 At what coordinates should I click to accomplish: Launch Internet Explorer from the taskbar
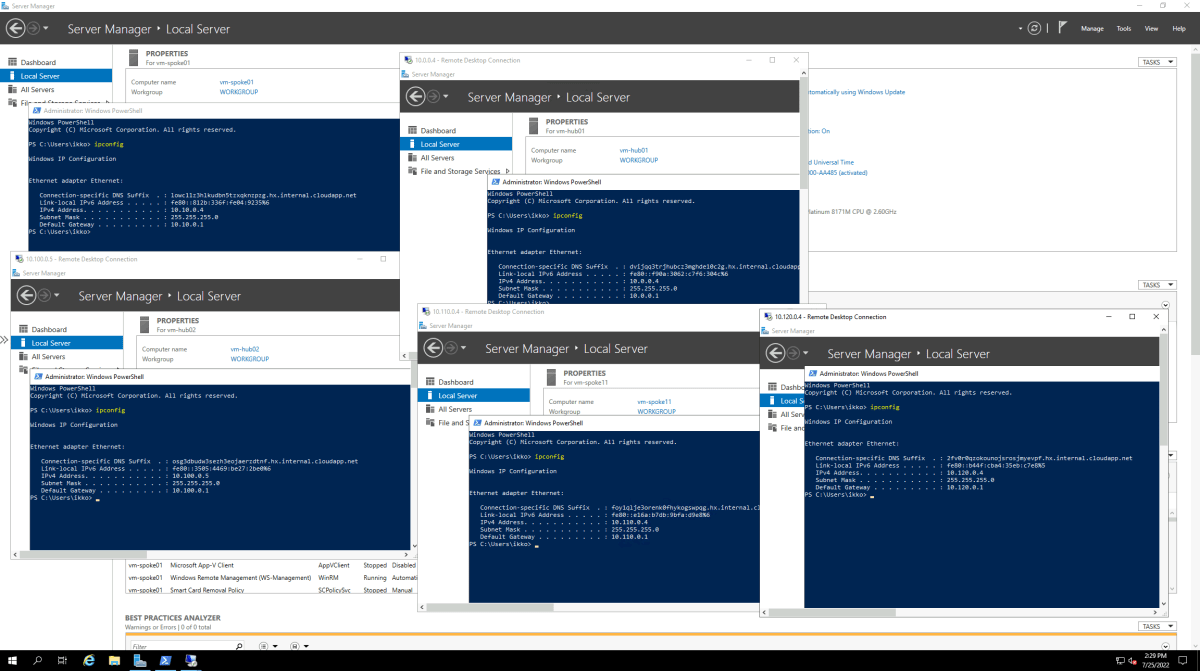pyautogui.click(x=87, y=660)
